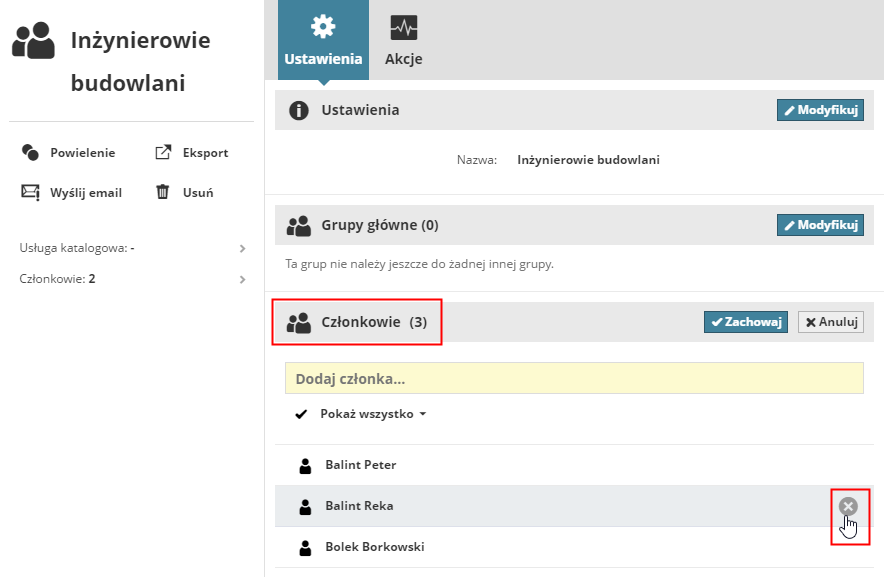Click Modyfikuj for Grupy główne
The height and width of the screenshot is (577, 885).
pos(819,225)
